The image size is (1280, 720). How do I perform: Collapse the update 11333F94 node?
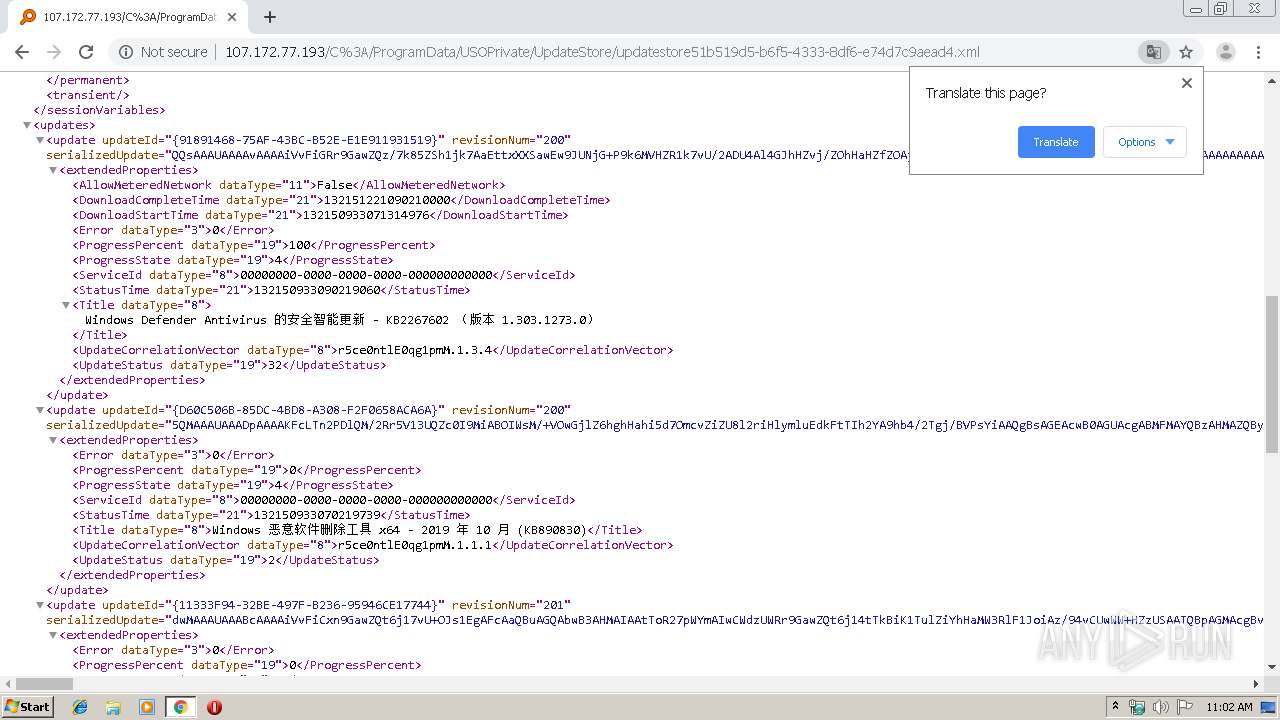[40, 605]
